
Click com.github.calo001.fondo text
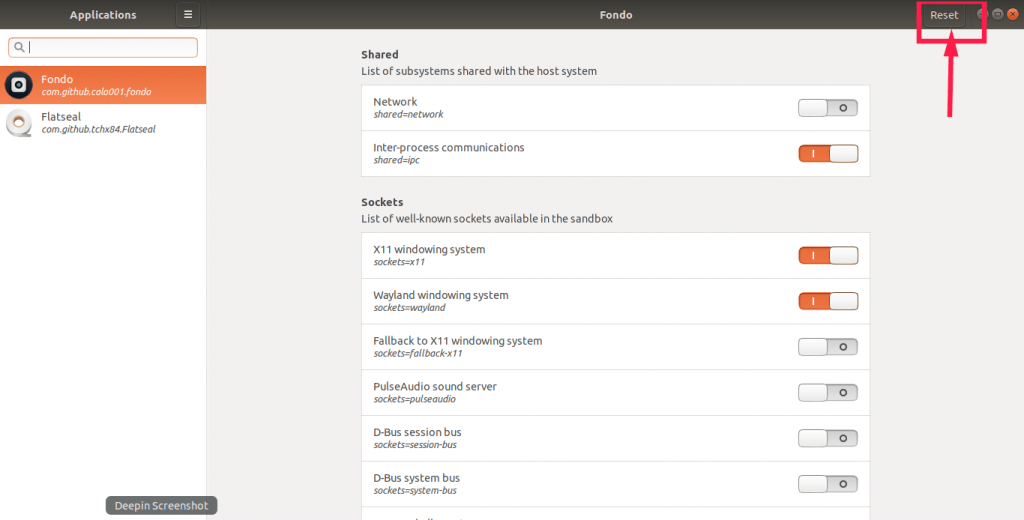[97, 92]
